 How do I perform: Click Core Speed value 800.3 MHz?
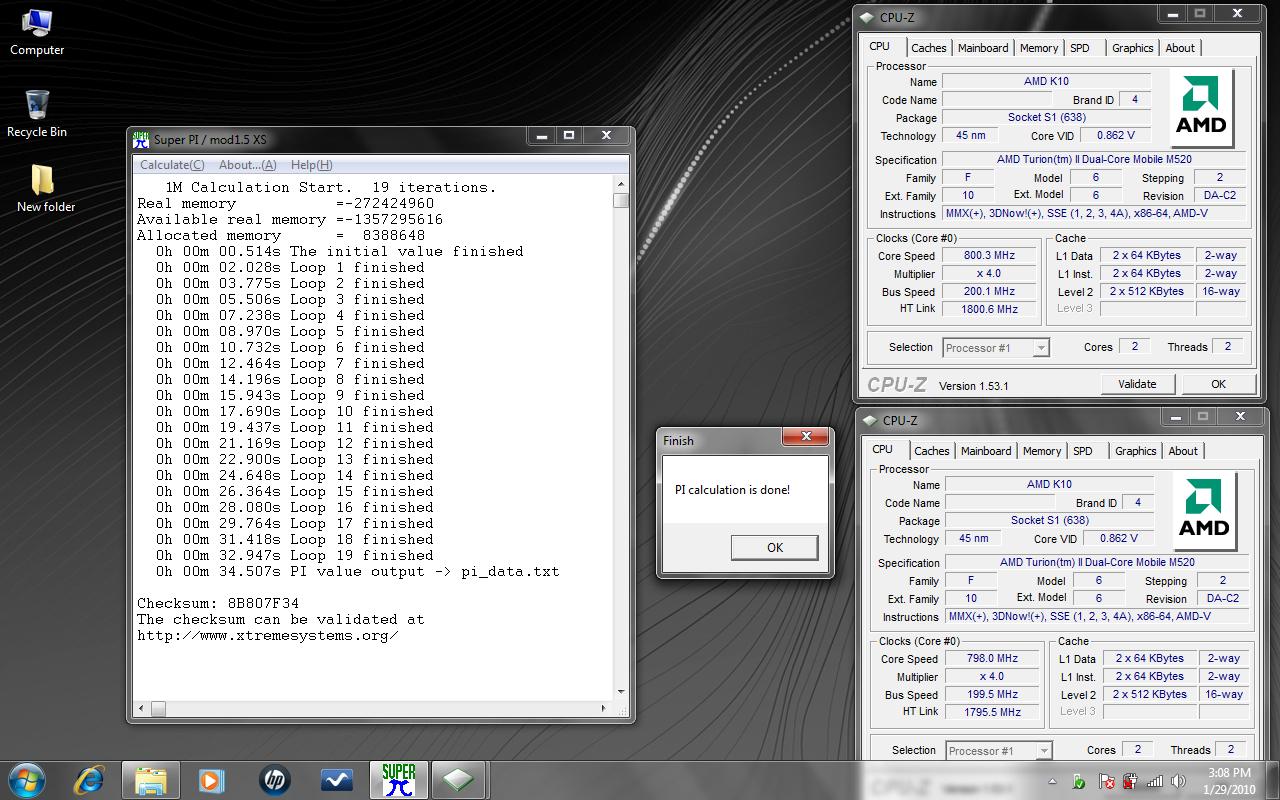989,256
